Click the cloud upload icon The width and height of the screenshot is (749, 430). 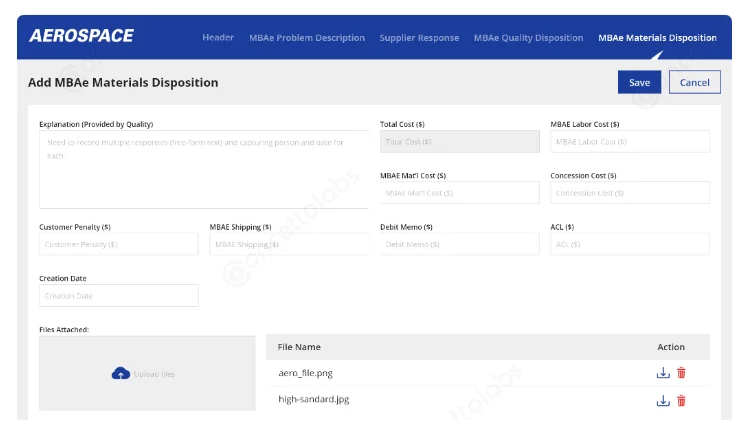click(120, 374)
